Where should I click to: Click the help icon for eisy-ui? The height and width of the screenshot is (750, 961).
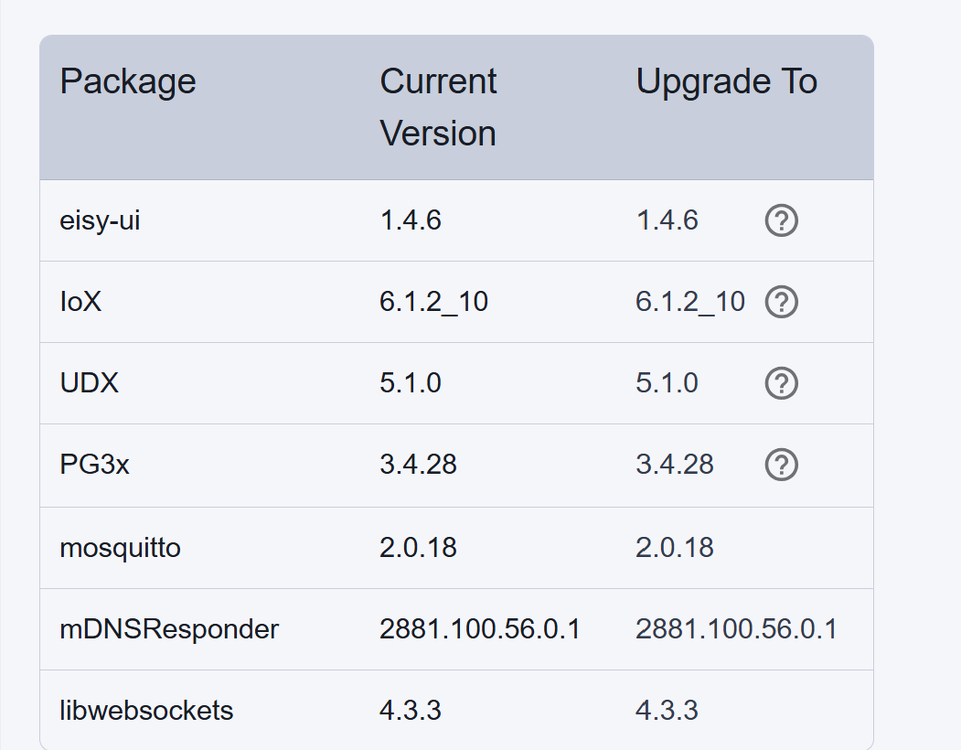point(781,221)
